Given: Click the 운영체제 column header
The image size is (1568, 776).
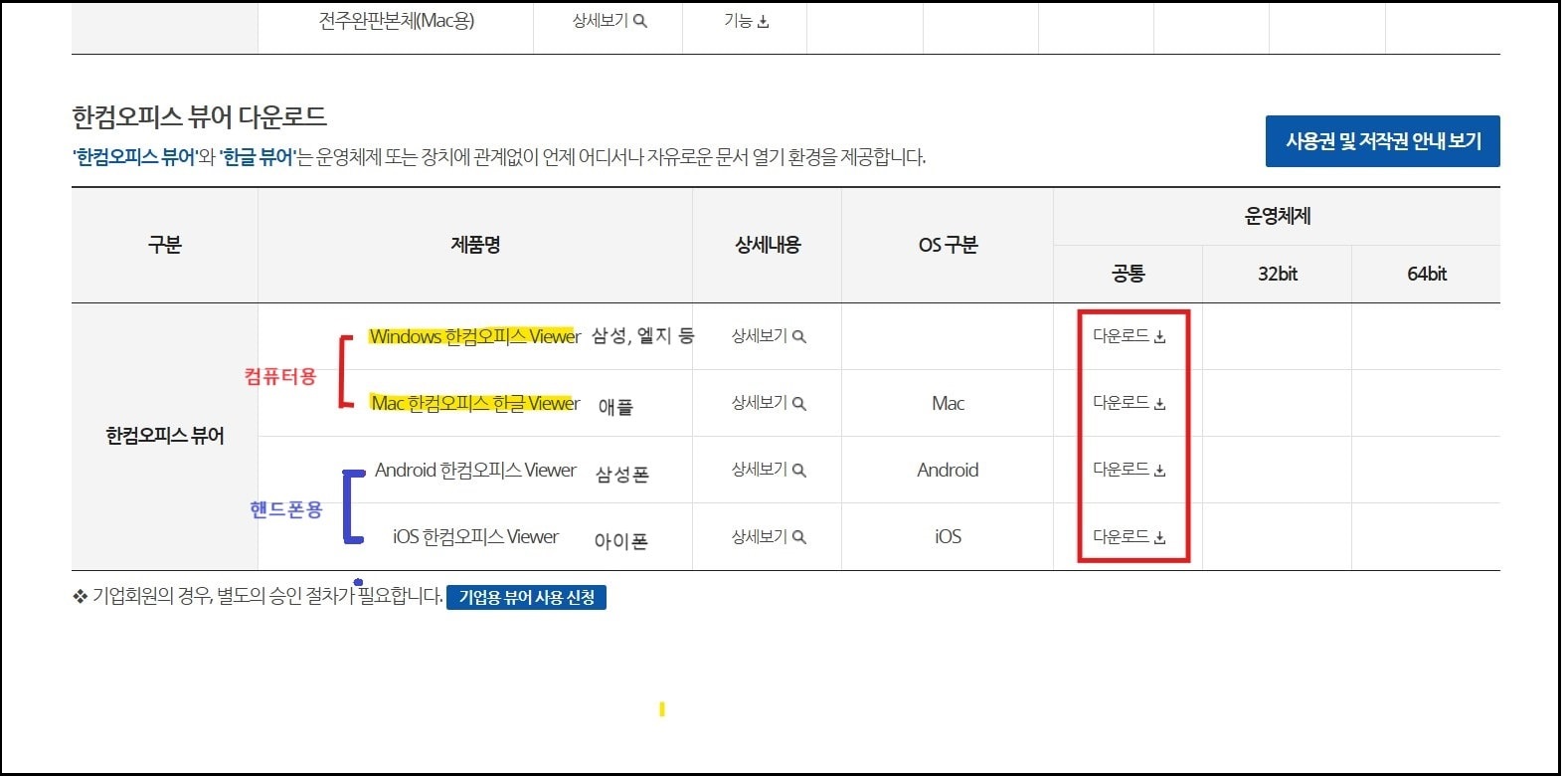Looking at the screenshot, I should 1277,216.
